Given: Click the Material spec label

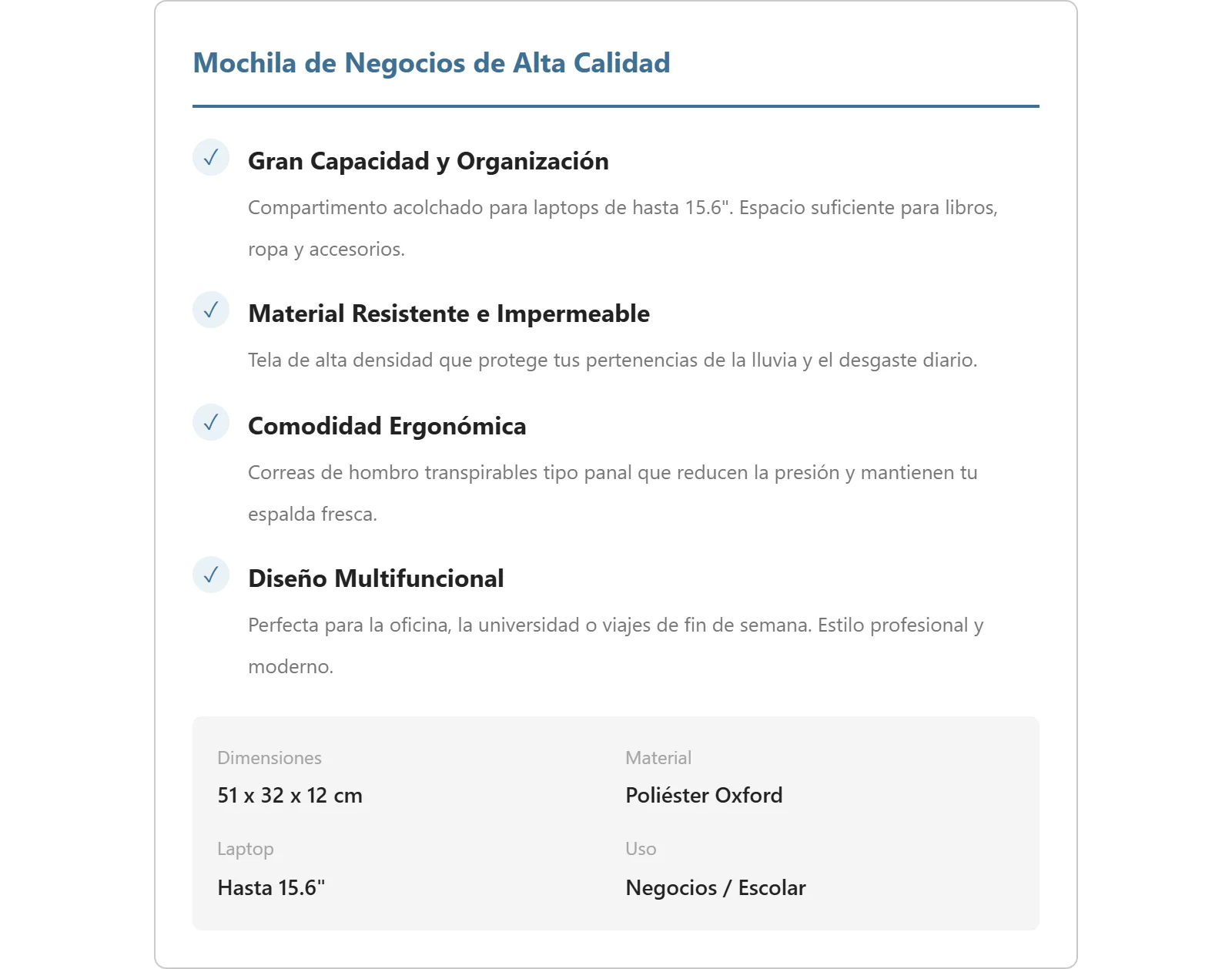Looking at the screenshot, I should tap(658, 758).
